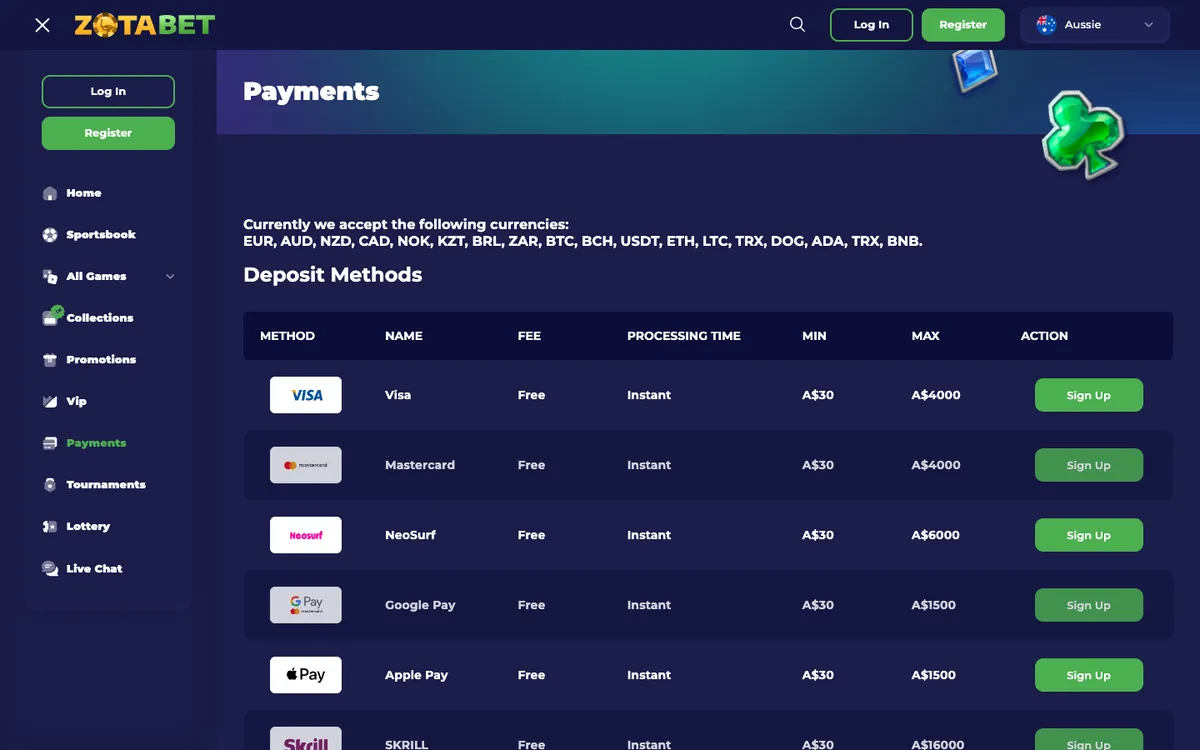This screenshot has height=750, width=1200.
Task: Open Tournaments in the sidebar
Action: click(106, 485)
